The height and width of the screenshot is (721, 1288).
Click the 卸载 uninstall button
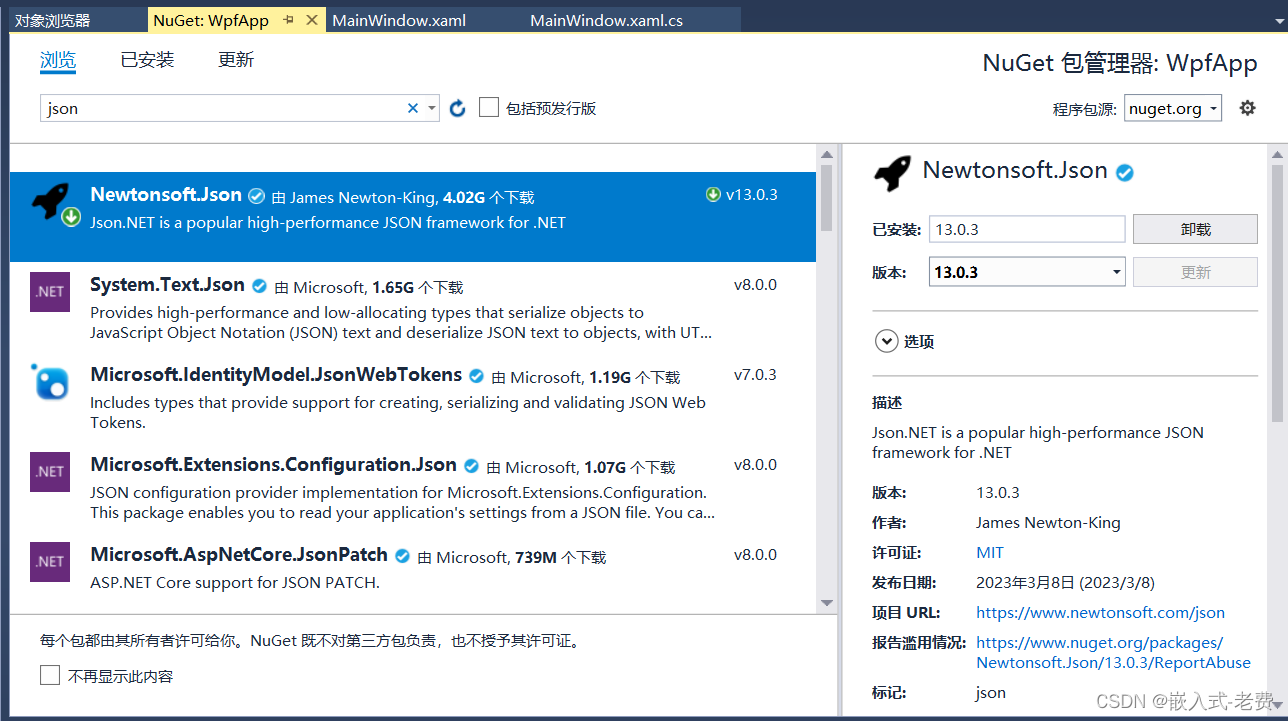[x=1195, y=229]
